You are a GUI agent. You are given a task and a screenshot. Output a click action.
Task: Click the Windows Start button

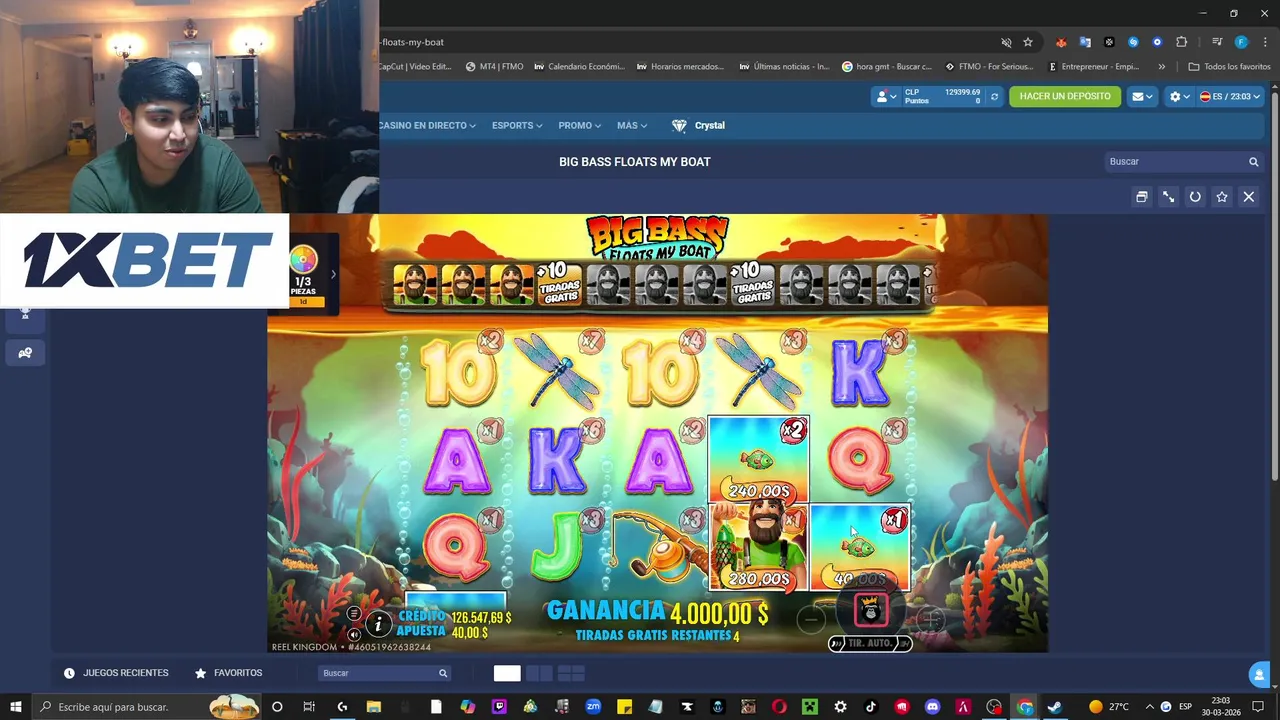click(15, 707)
